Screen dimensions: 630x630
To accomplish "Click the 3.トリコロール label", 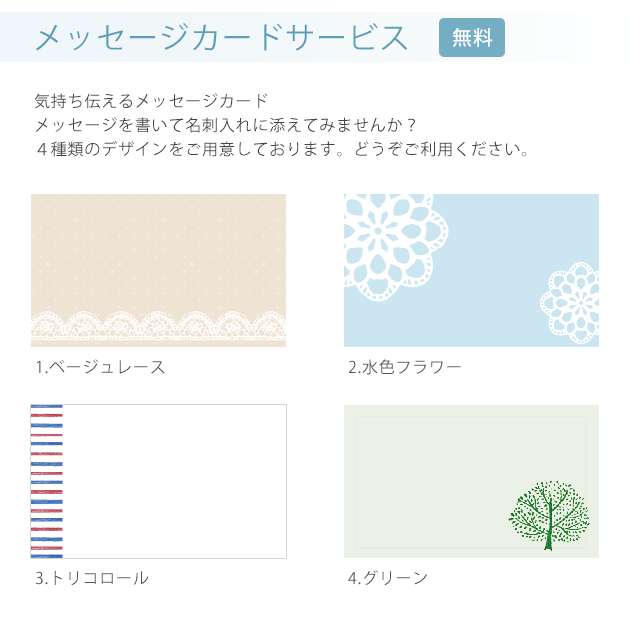I will [x=91, y=578].
